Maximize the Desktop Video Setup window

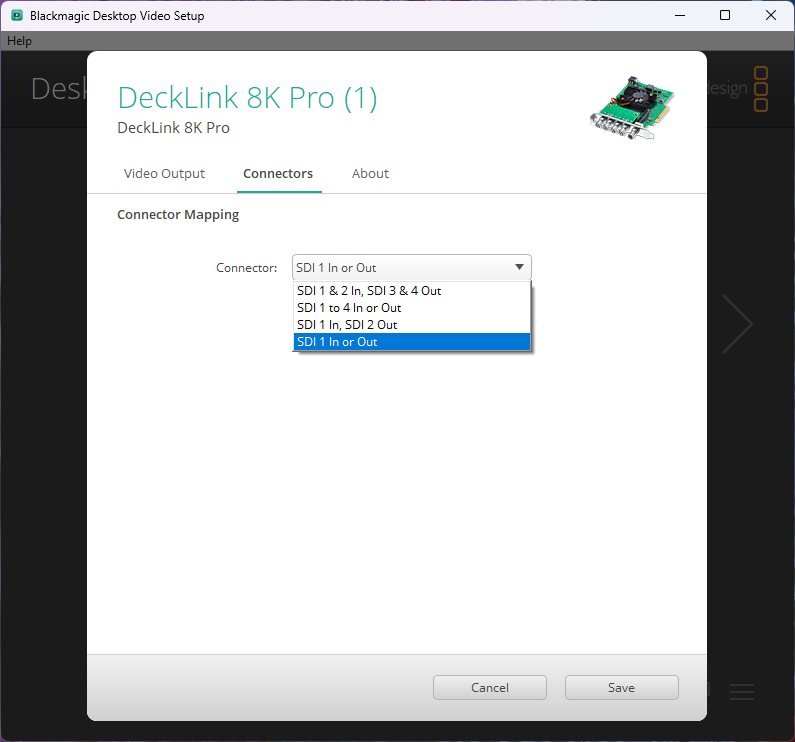coord(725,15)
